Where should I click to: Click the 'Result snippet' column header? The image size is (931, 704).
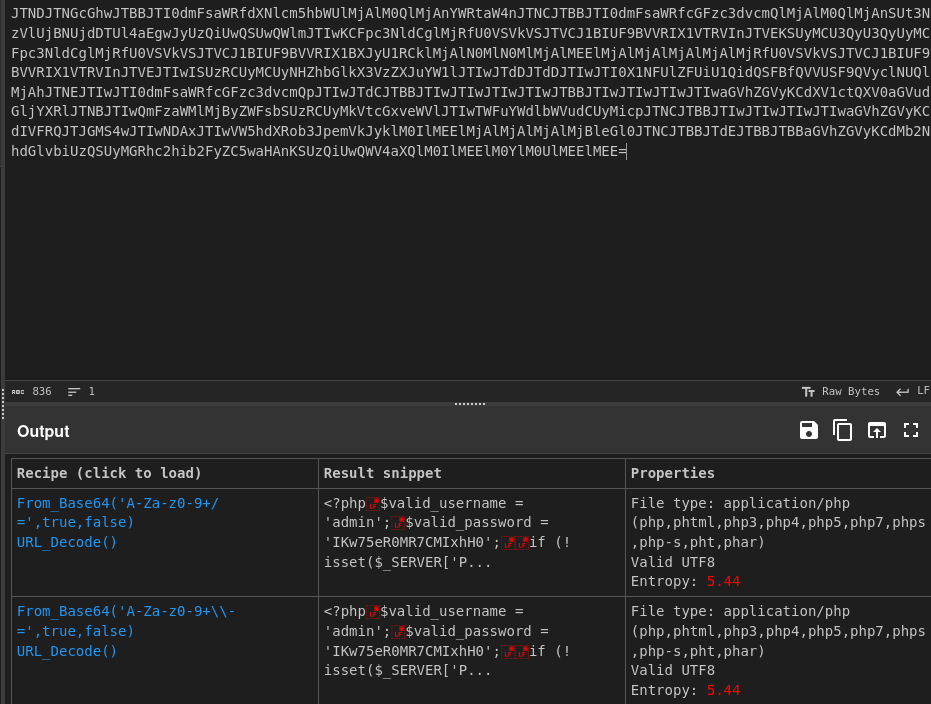tap(382, 473)
